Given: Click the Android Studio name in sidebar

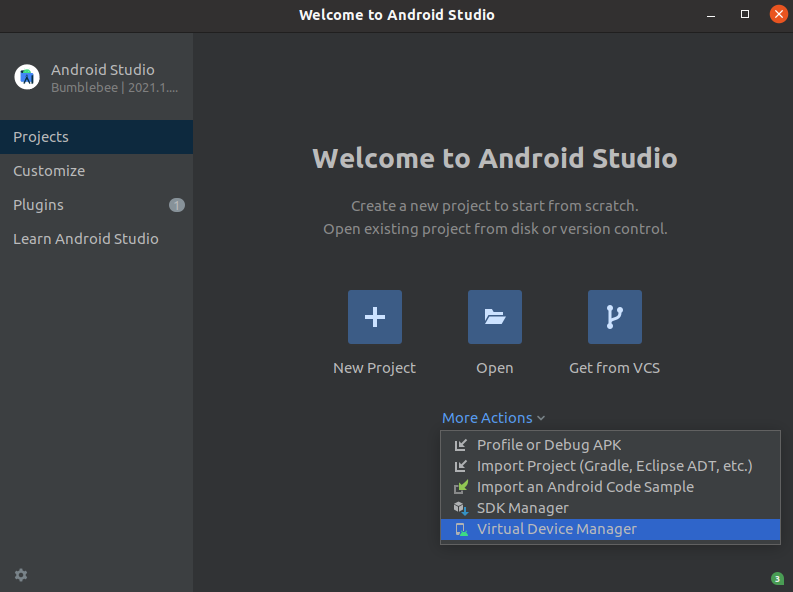Looking at the screenshot, I should tap(103, 70).
